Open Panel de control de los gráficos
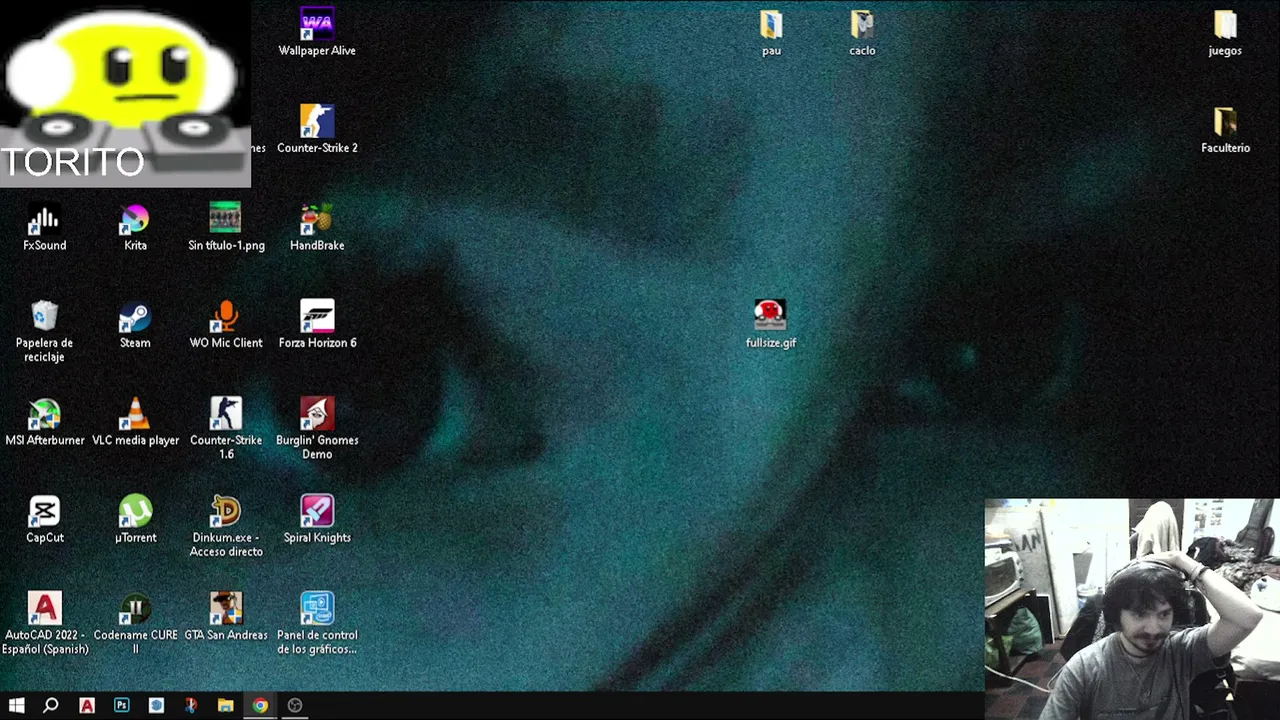 click(x=317, y=623)
